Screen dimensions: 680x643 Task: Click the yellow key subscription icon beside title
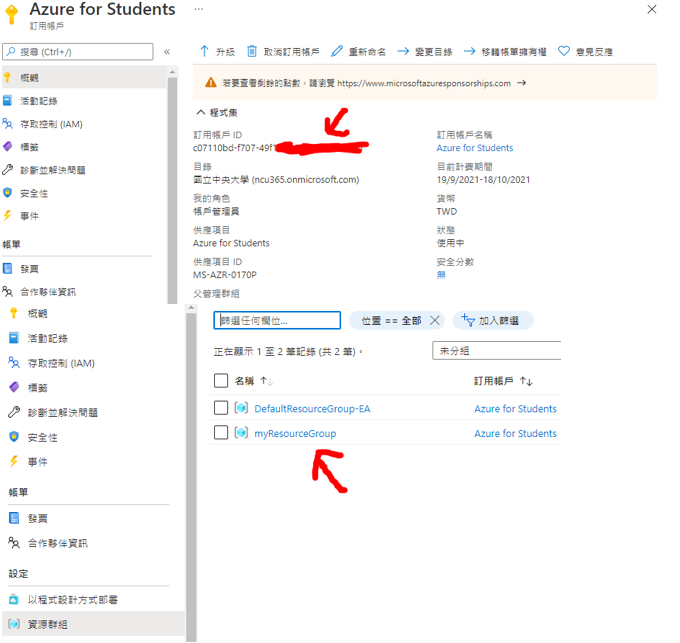point(12,14)
